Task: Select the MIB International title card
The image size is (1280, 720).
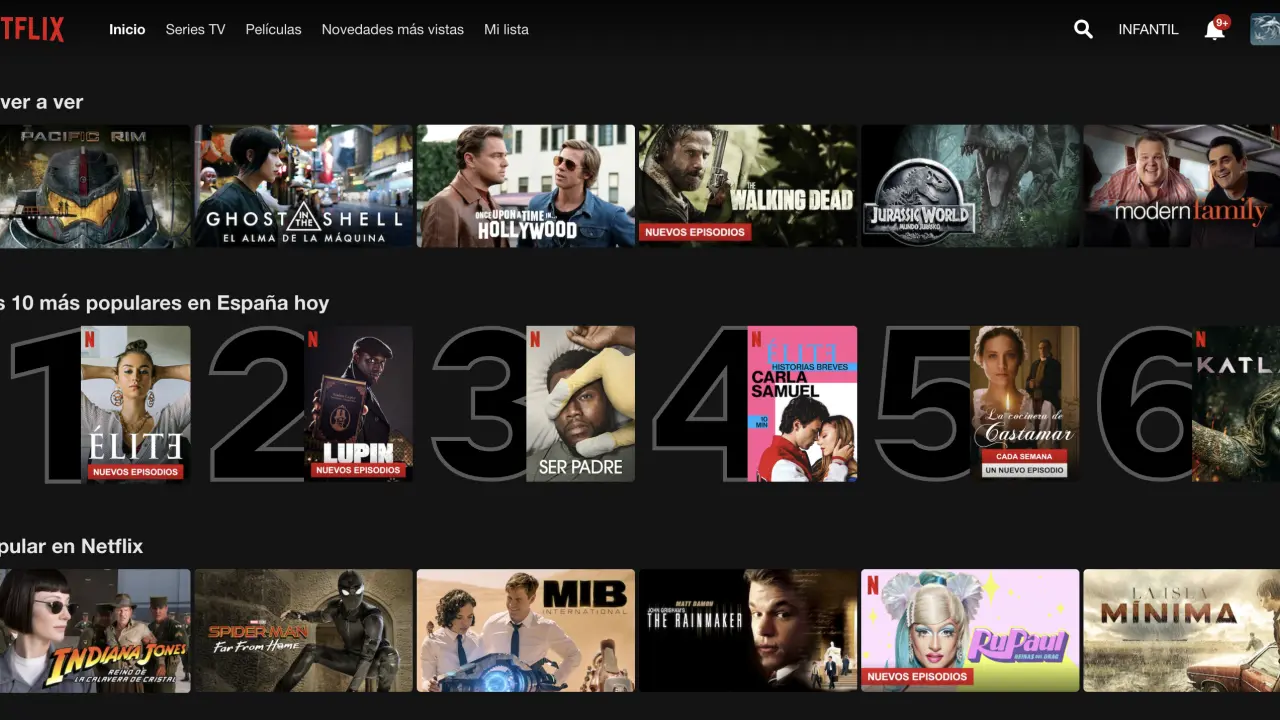Action: (525, 630)
